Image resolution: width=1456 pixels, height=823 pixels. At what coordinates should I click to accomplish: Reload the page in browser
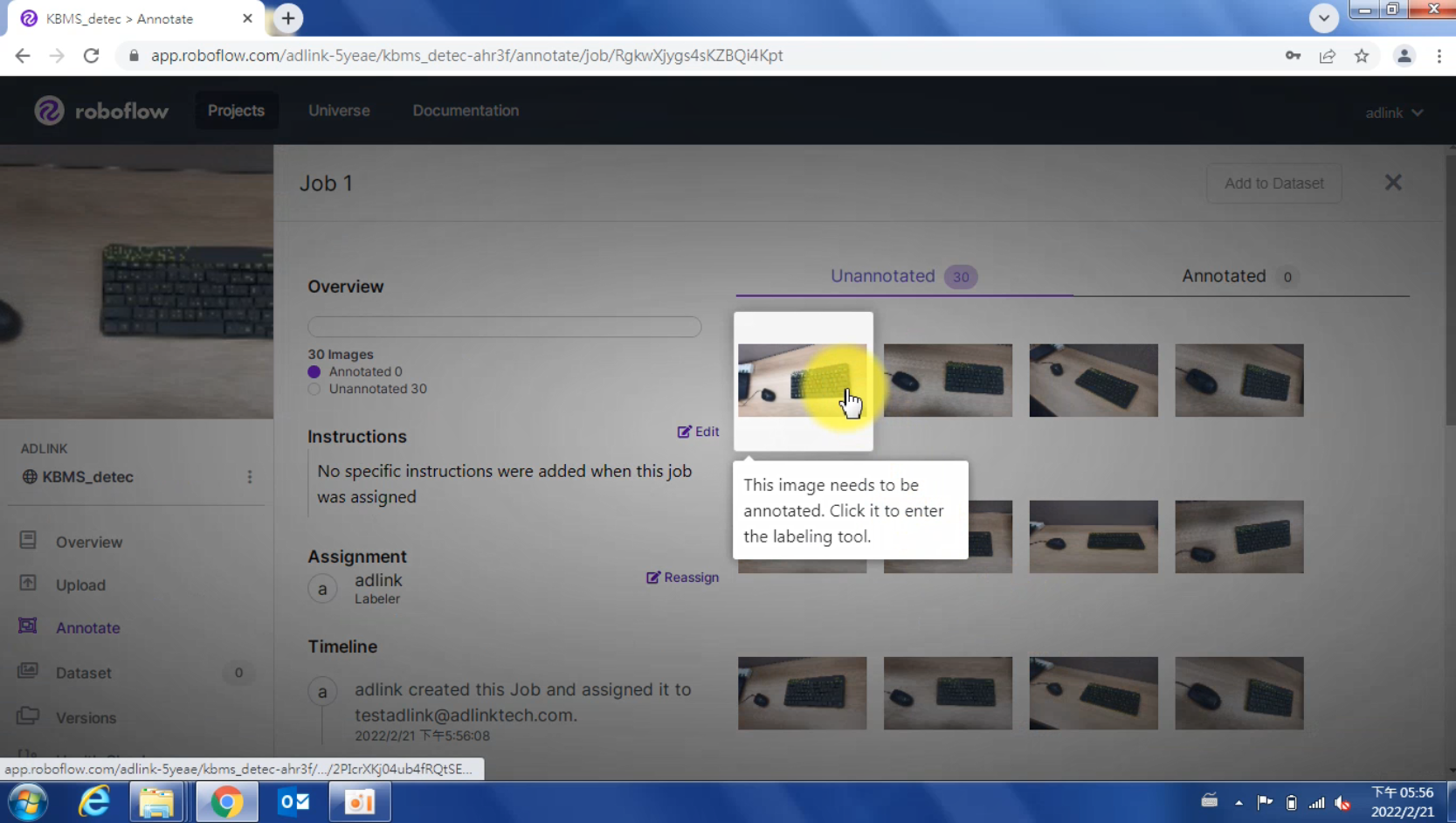pyautogui.click(x=91, y=56)
